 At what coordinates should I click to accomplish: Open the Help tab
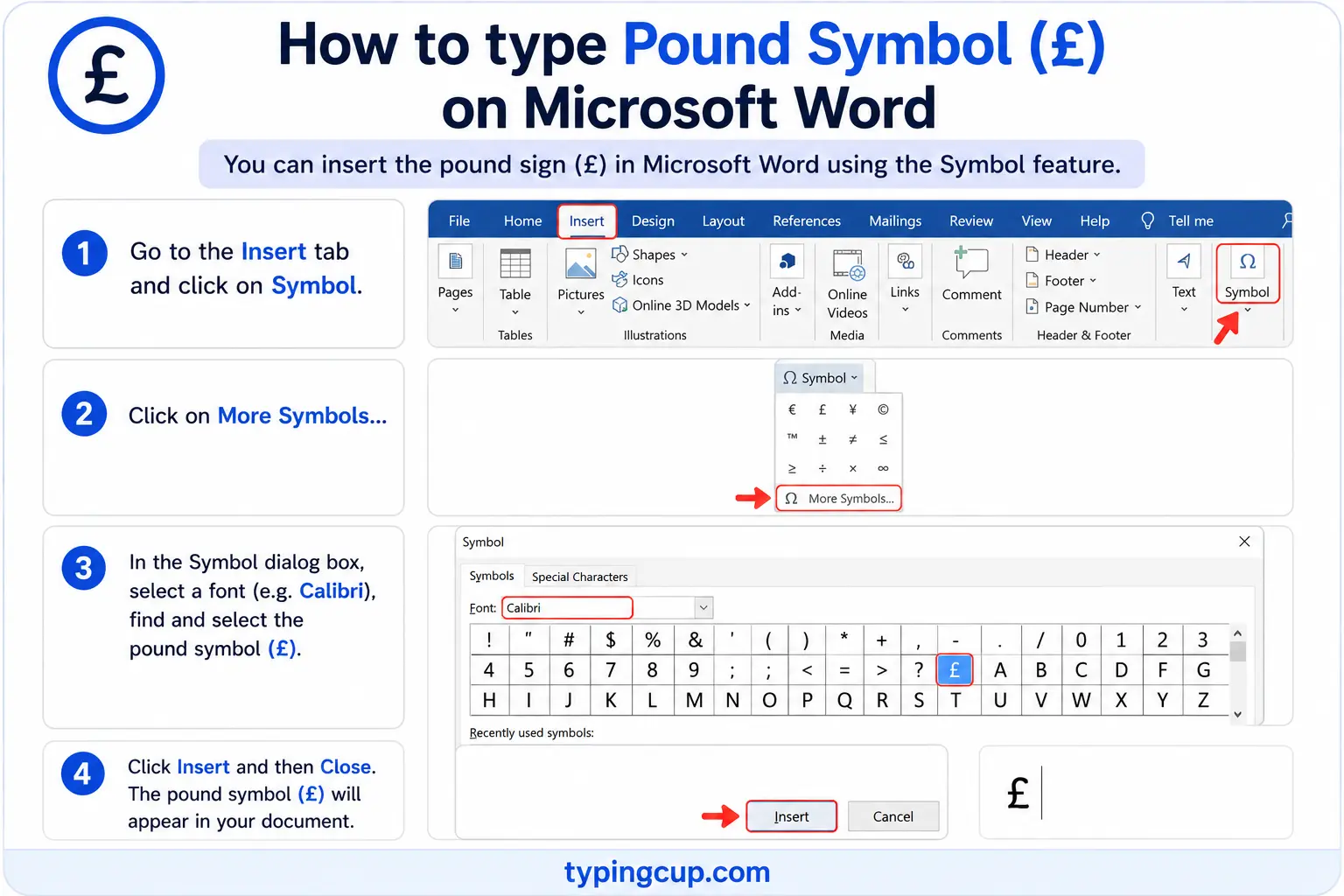pos(1095,221)
